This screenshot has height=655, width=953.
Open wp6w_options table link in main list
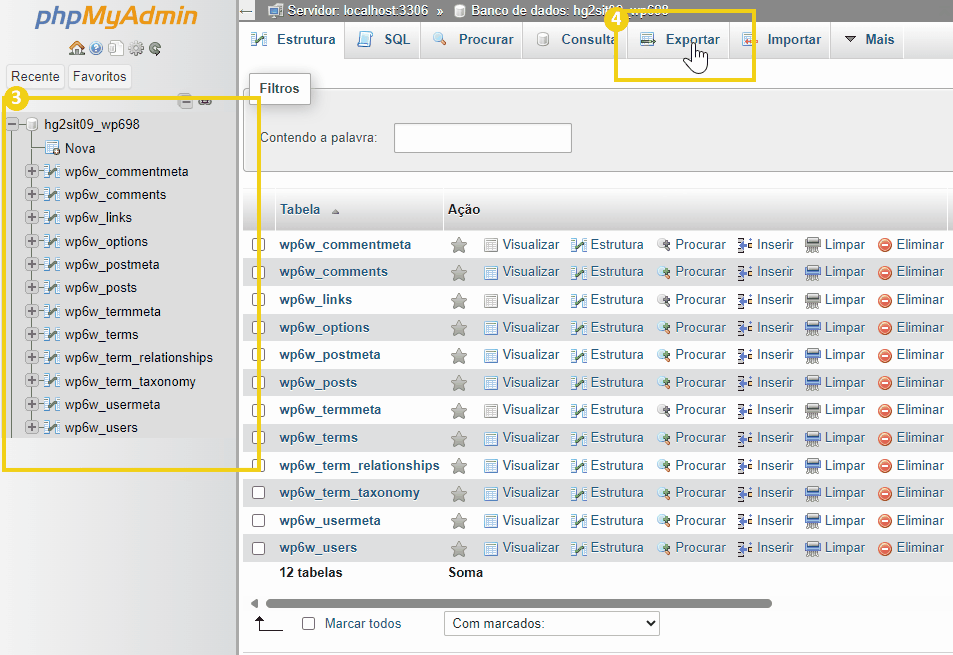tap(324, 328)
